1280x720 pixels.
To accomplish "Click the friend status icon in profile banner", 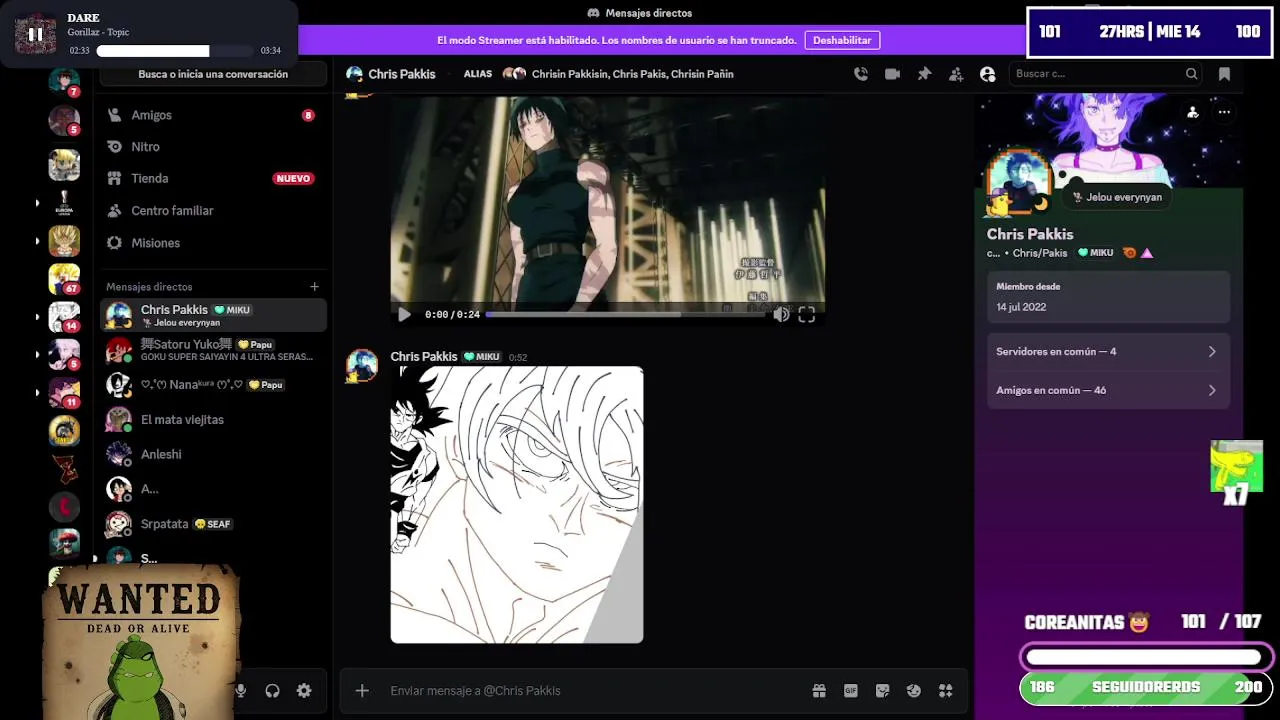I will pos(1192,112).
